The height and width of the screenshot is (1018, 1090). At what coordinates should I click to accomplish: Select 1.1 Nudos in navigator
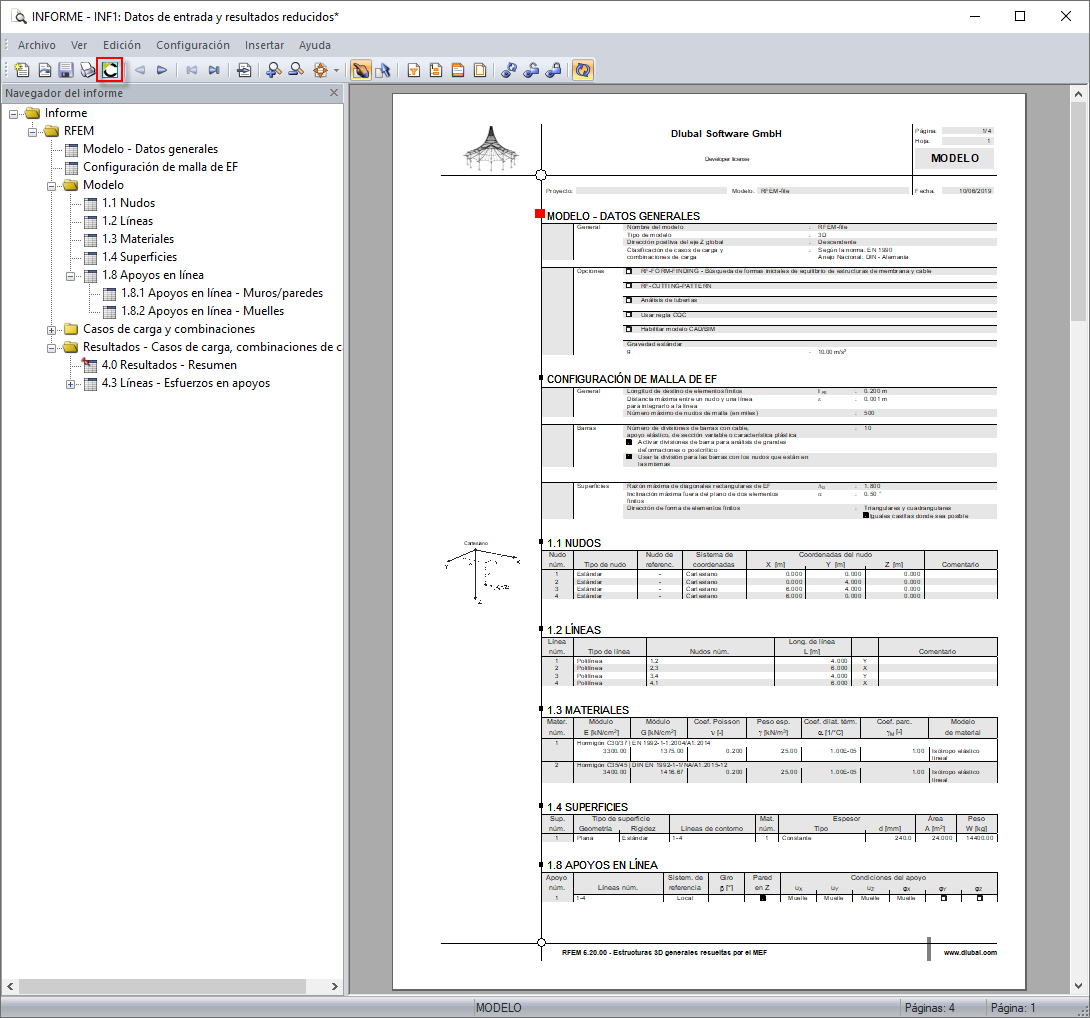[129, 203]
